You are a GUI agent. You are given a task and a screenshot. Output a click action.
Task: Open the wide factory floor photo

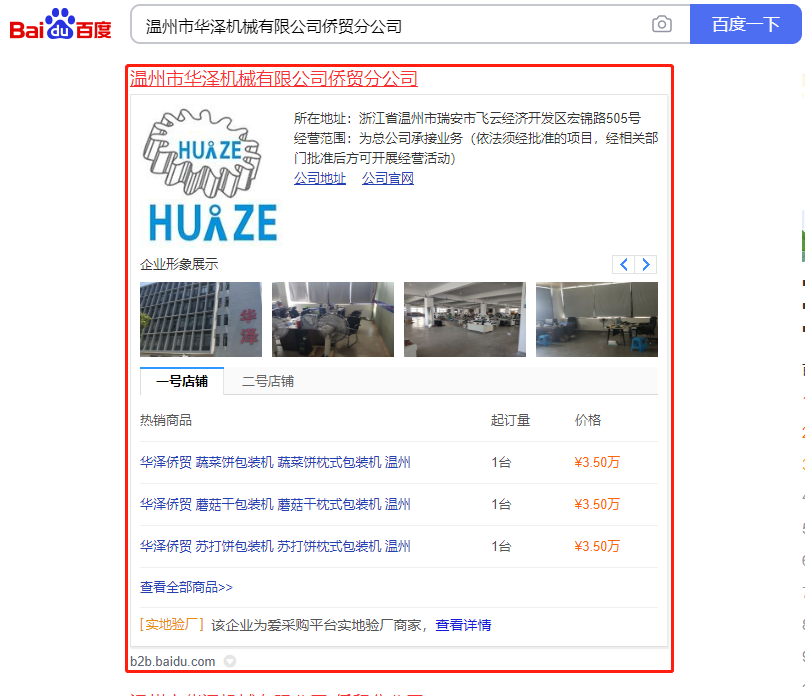click(465, 319)
